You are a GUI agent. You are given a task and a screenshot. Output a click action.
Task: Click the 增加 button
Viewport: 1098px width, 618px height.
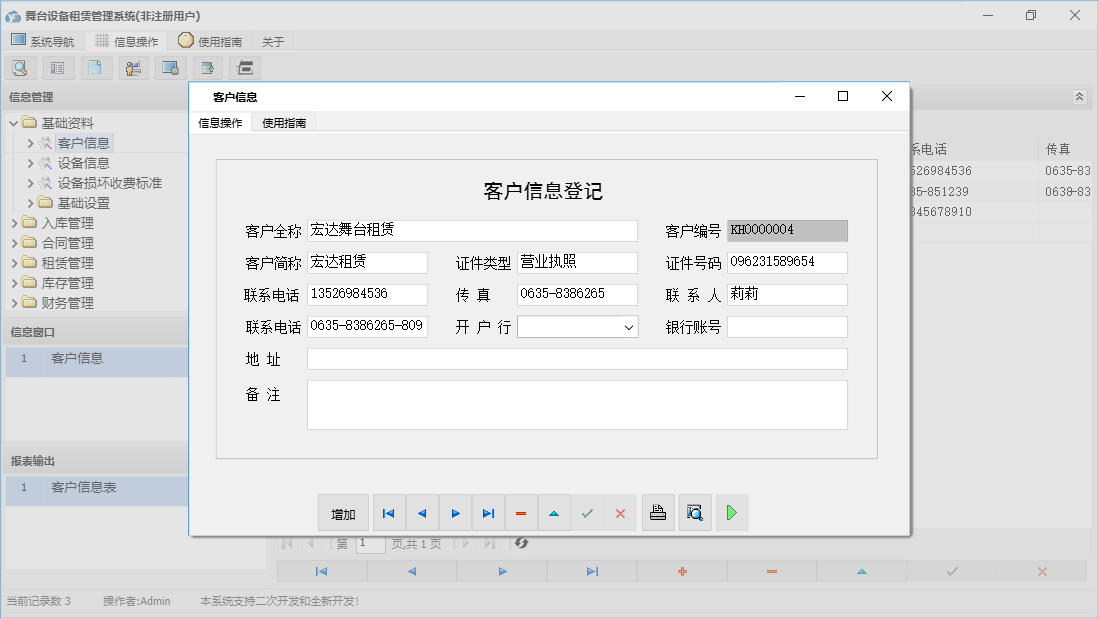coord(343,512)
